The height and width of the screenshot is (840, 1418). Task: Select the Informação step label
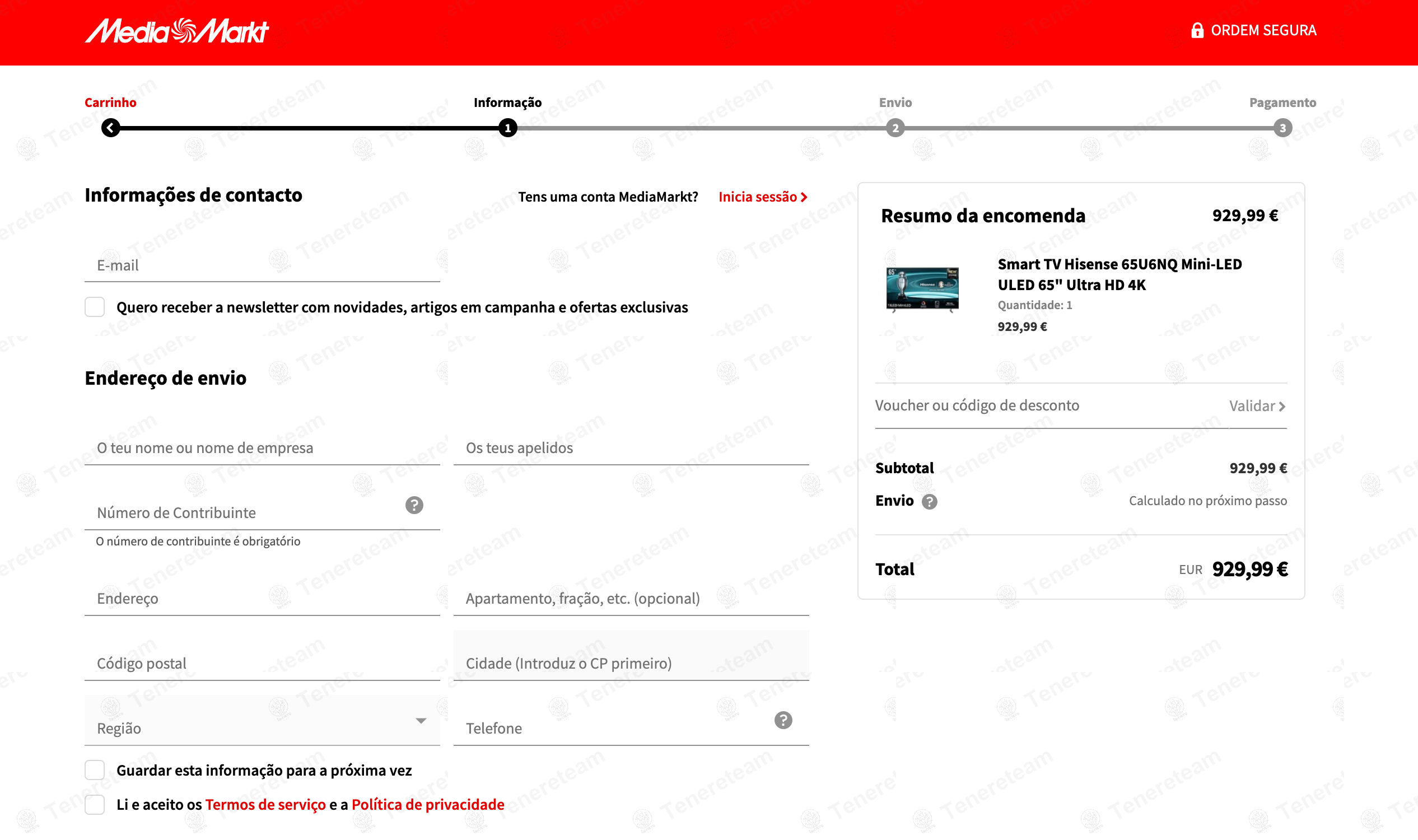(x=507, y=102)
